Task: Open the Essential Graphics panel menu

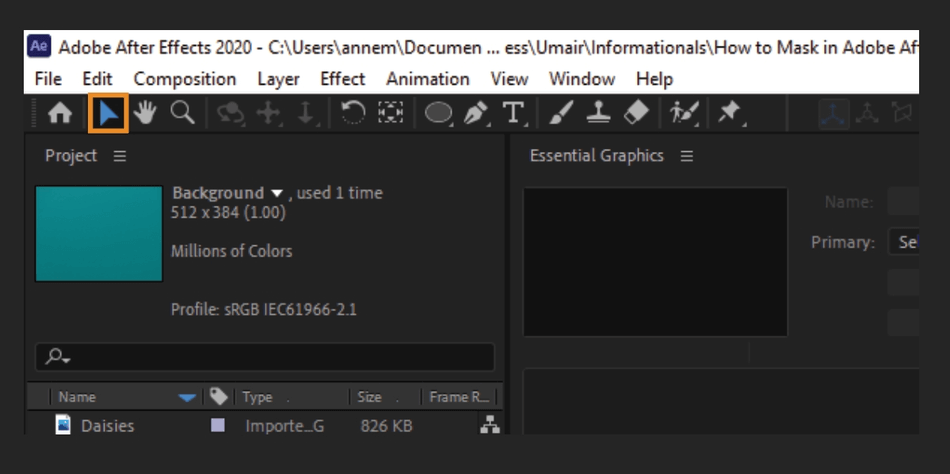Action: 686,156
